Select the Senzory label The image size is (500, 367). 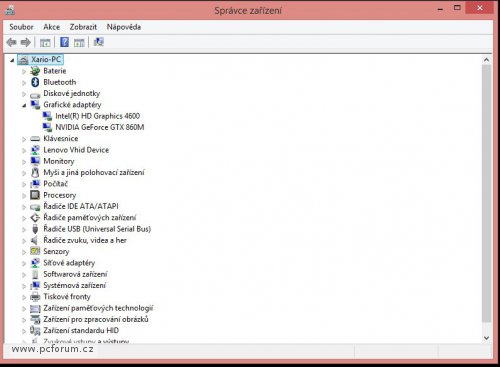pyautogui.click(x=56, y=251)
